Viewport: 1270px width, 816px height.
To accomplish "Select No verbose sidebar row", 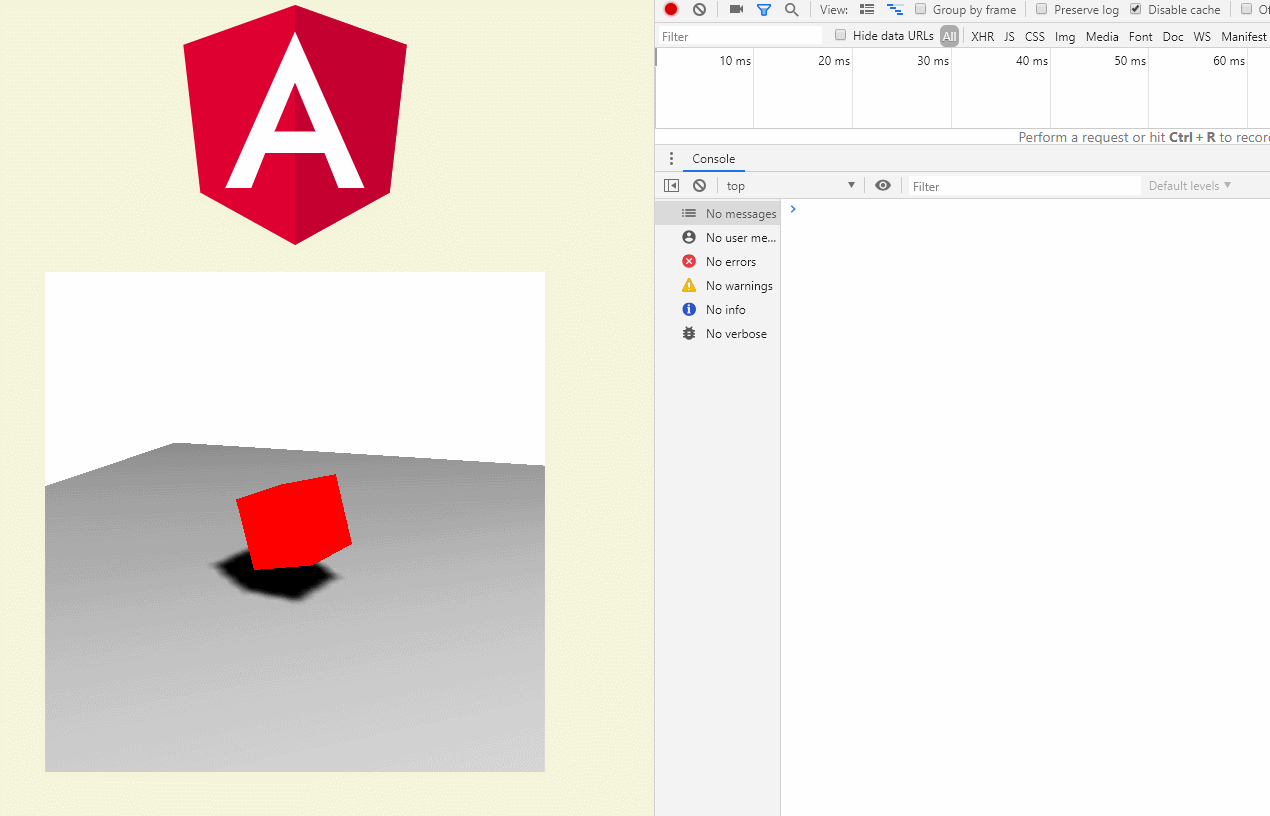I will 717,333.
